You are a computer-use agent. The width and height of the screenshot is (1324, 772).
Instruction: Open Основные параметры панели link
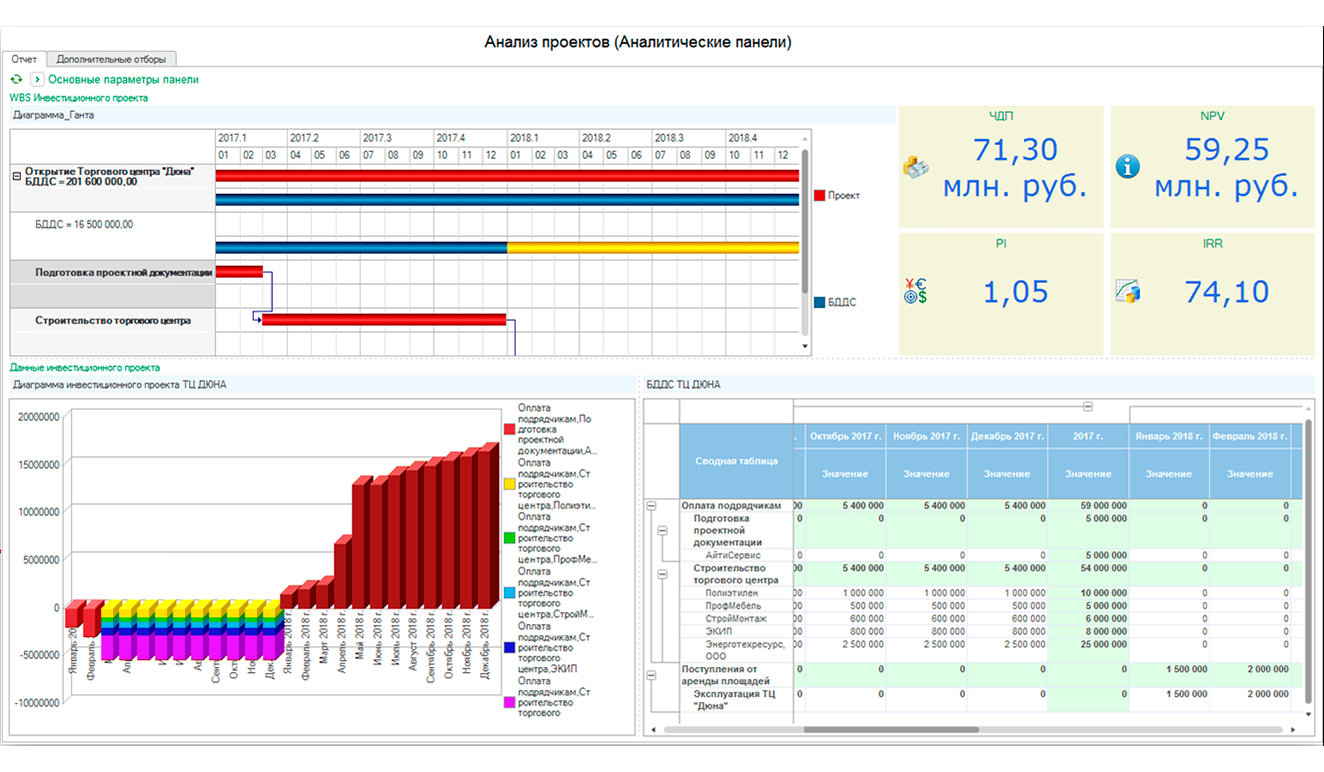(x=123, y=79)
